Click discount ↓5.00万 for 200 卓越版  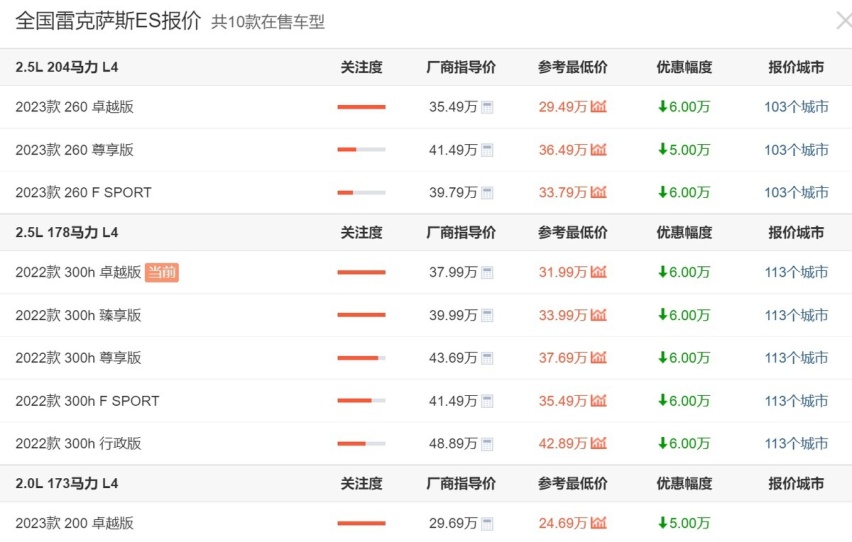pos(684,523)
